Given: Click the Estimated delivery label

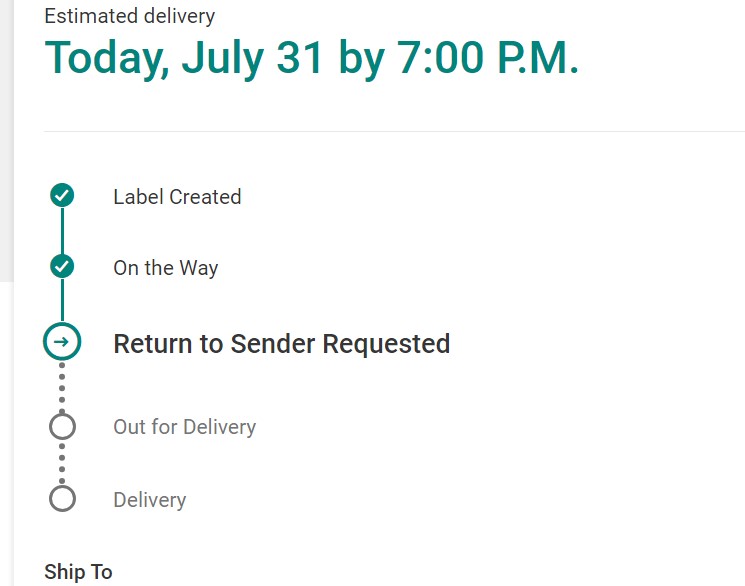Looking at the screenshot, I should [x=129, y=16].
